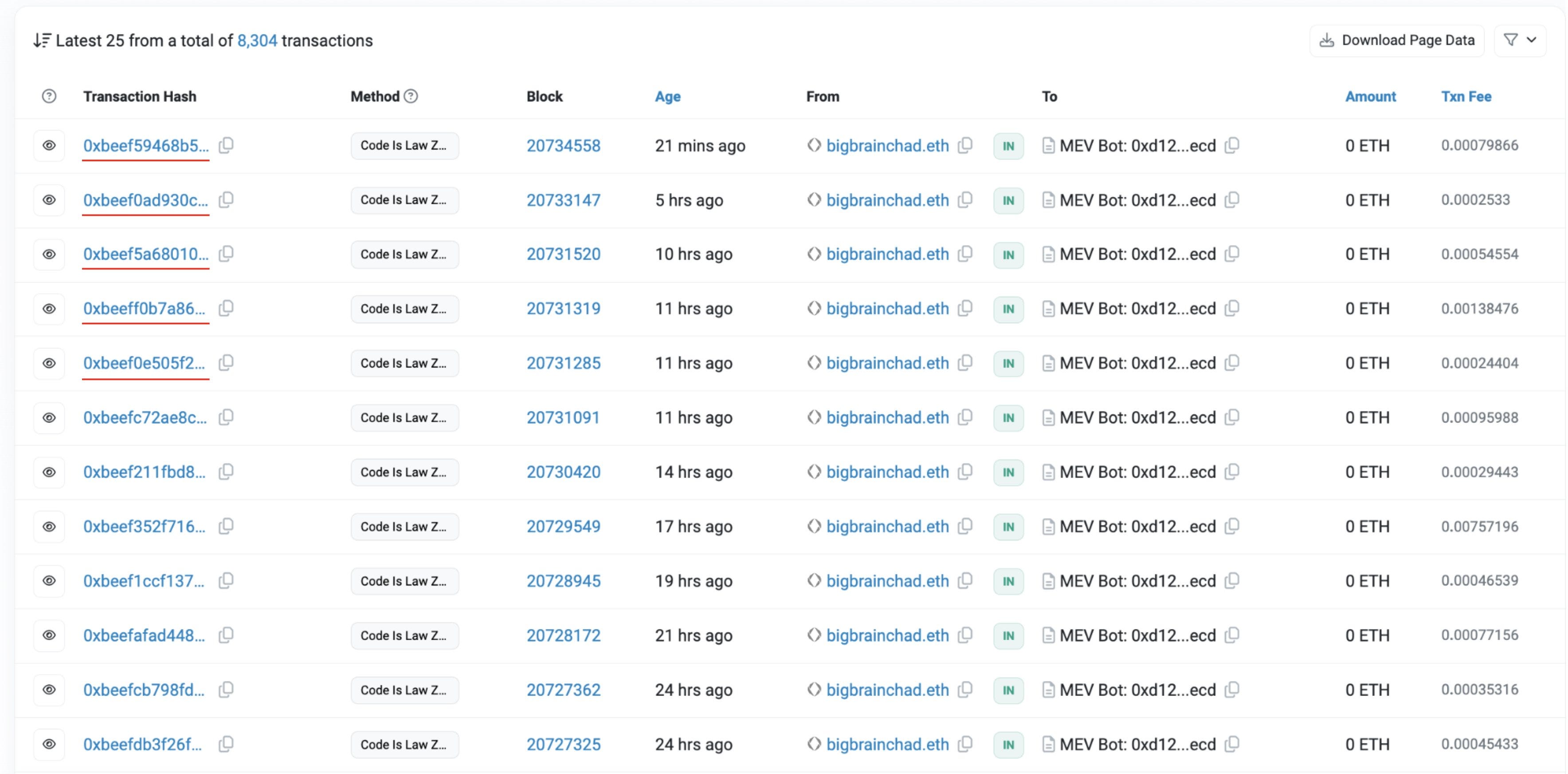Viewport: 1568px width, 774px height.
Task: Open the 8,304 transactions total link
Action: (x=257, y=40)
